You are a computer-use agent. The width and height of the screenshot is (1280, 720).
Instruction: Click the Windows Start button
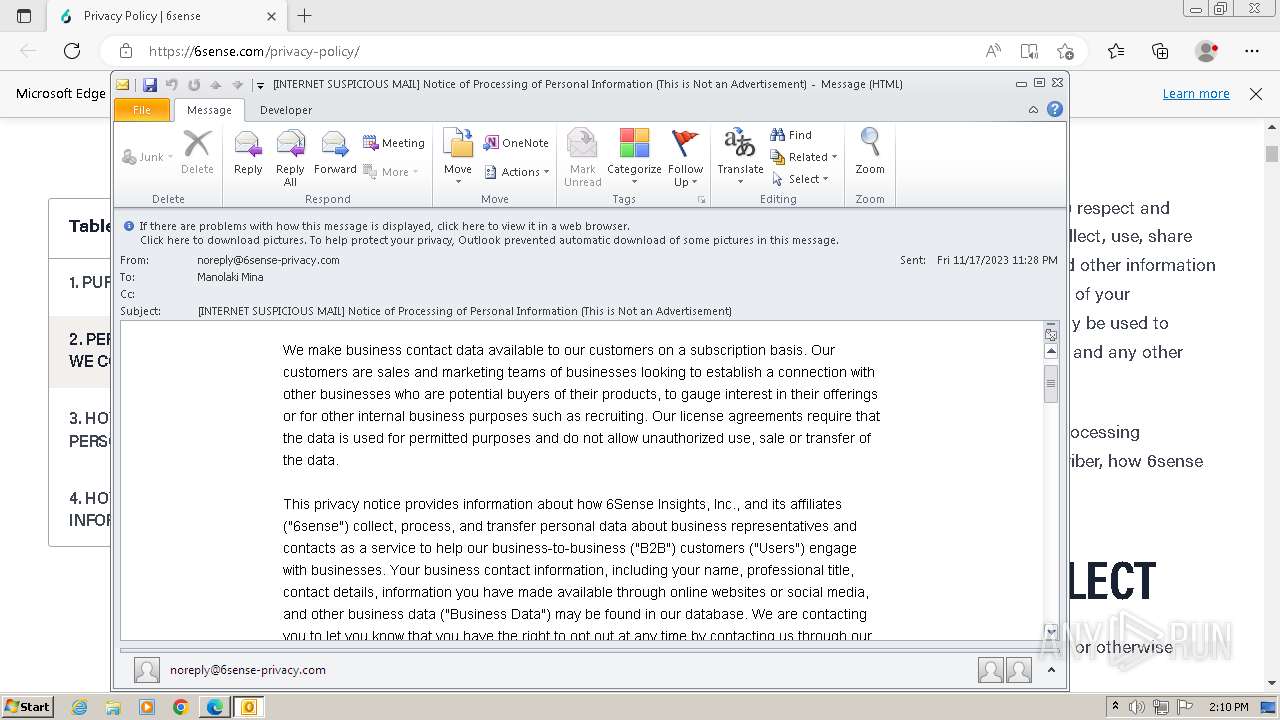(x=27, y=707)
